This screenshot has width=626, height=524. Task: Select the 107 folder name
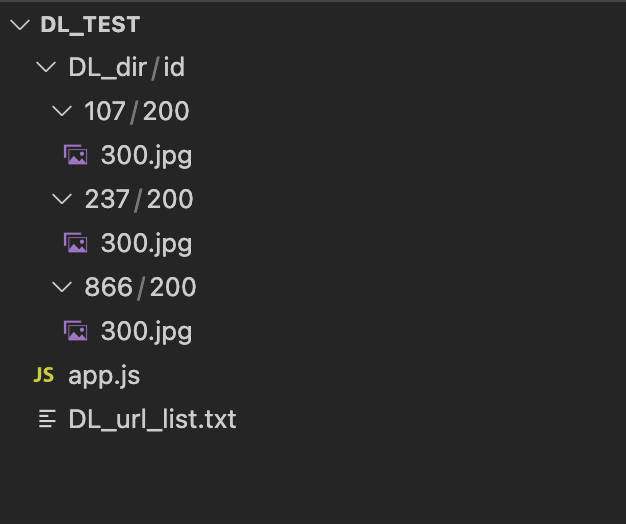coord(105,111)
